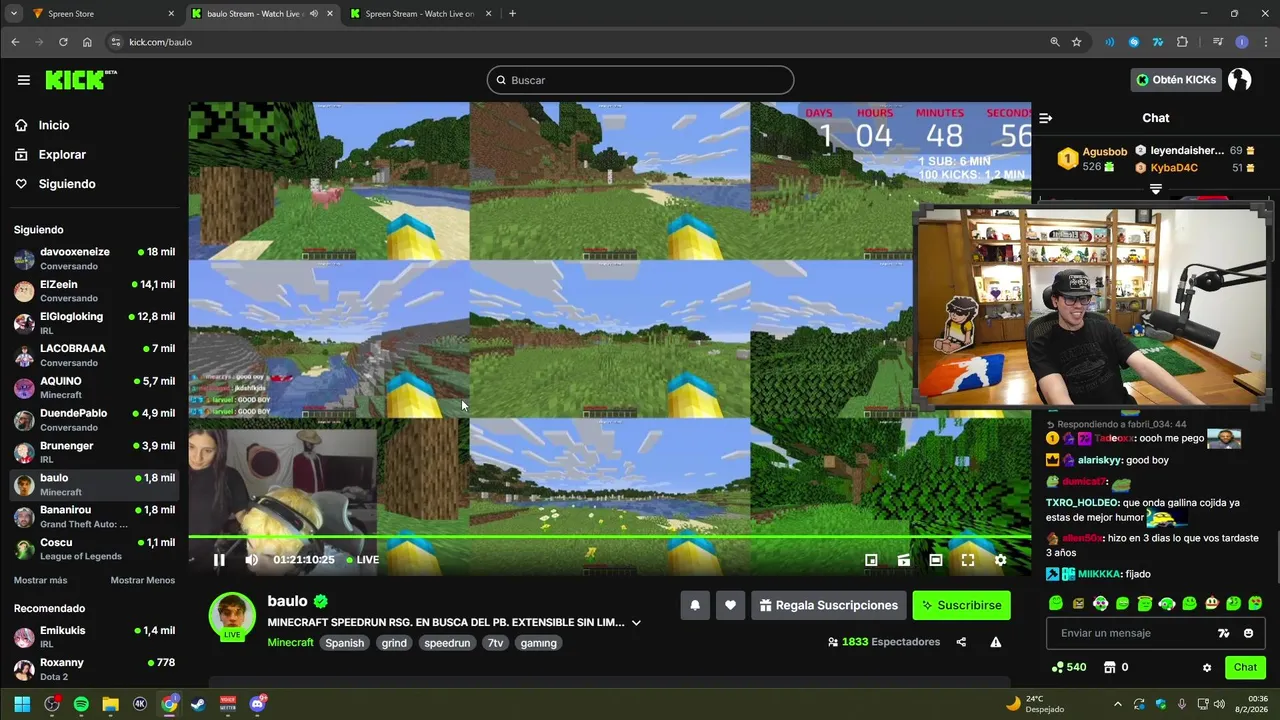
Task: Select the 7tv tag
Action: (495, 643)
